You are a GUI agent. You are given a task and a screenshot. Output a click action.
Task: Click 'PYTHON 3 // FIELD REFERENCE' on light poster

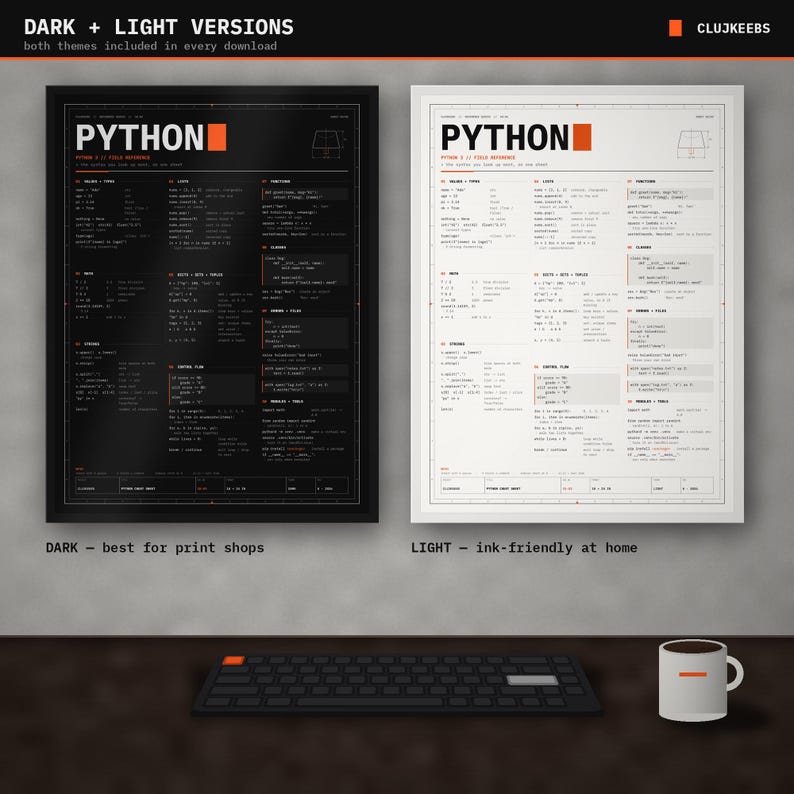(x=478, y=157)
